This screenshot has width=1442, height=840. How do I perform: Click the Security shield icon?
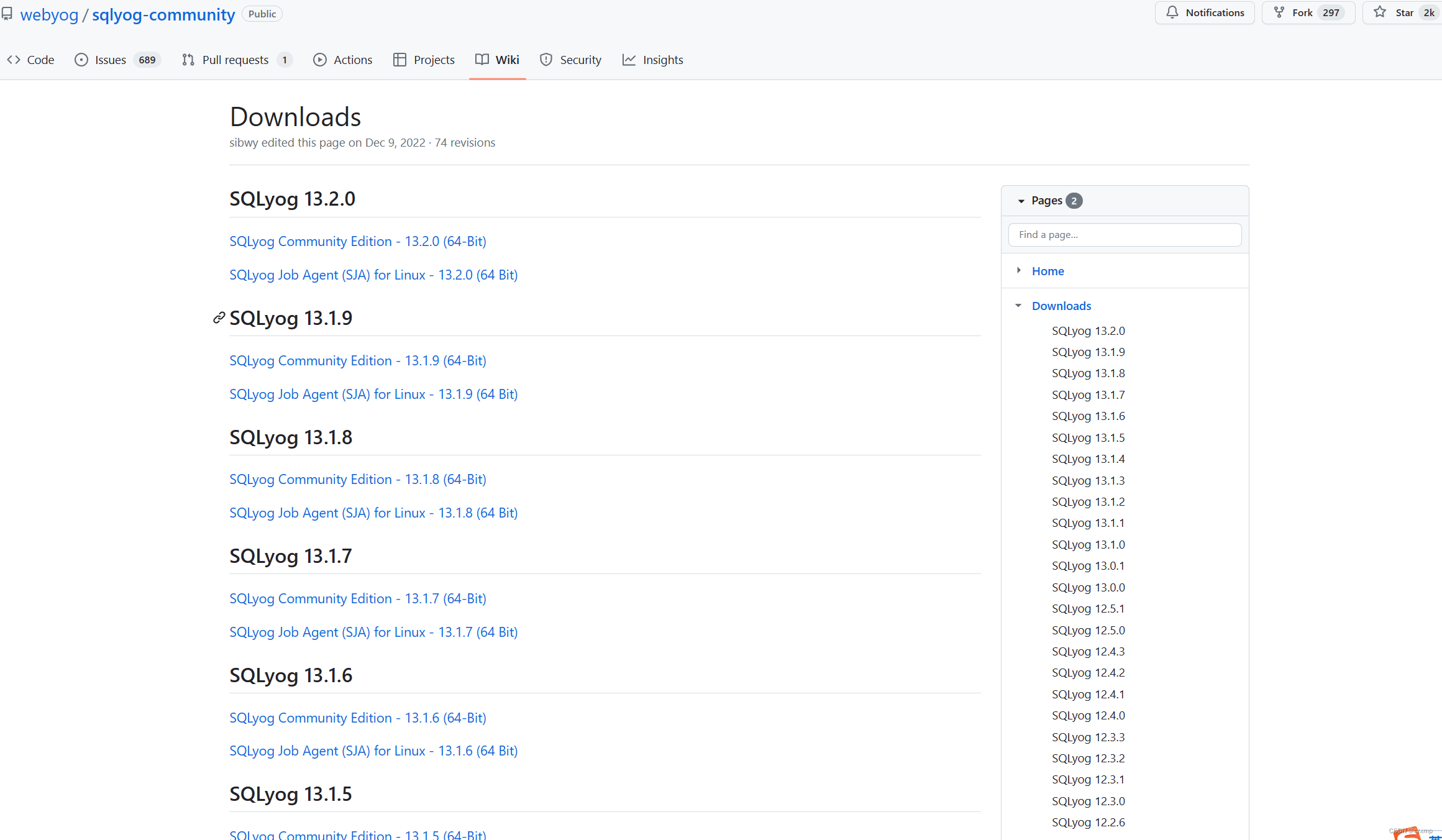pyautogui.click(x=546, y=60)
